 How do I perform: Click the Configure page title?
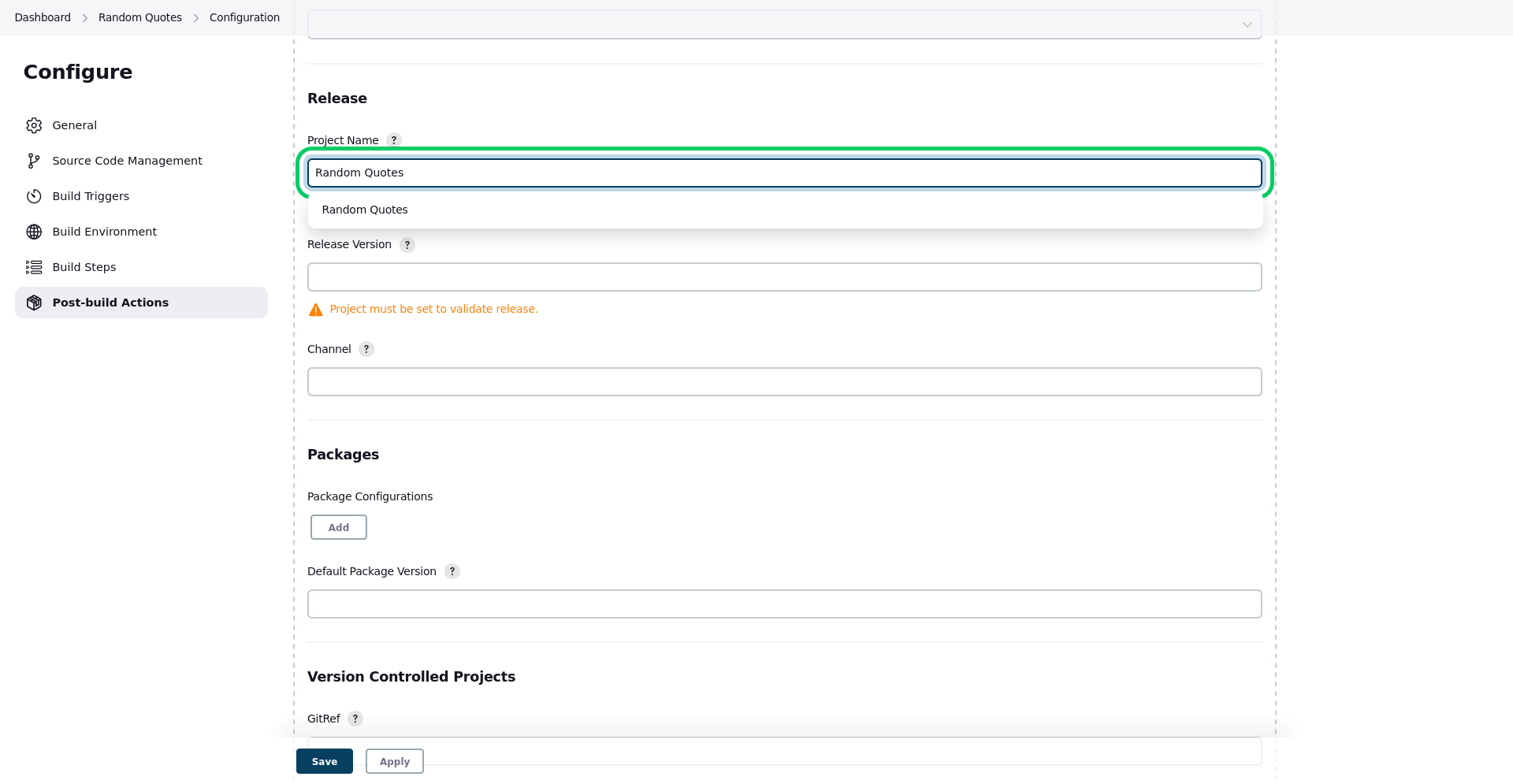click(x=78, y=72)
